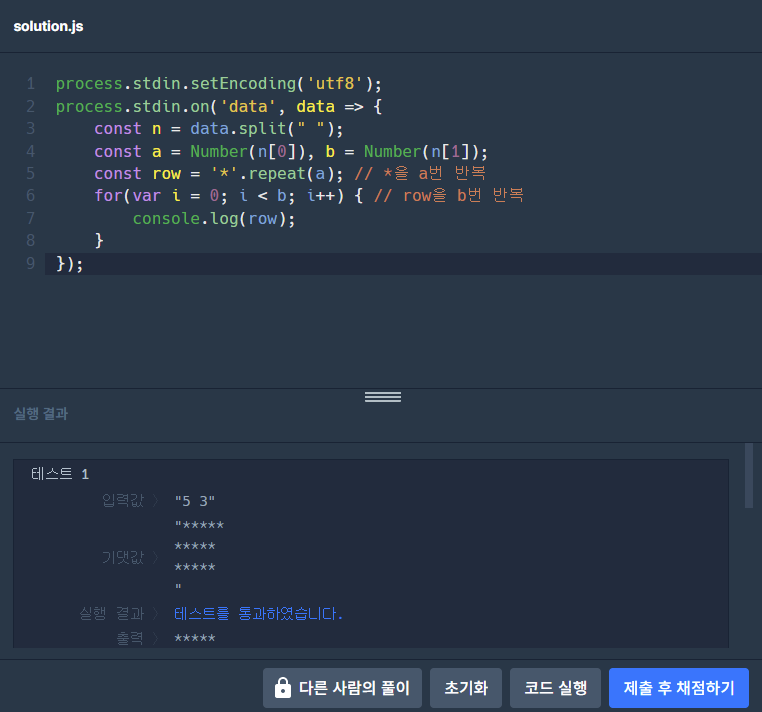The height and width of the screenshot is (712, 762).
Task: Click the closing }); on line 9
Action: (69, 264)
